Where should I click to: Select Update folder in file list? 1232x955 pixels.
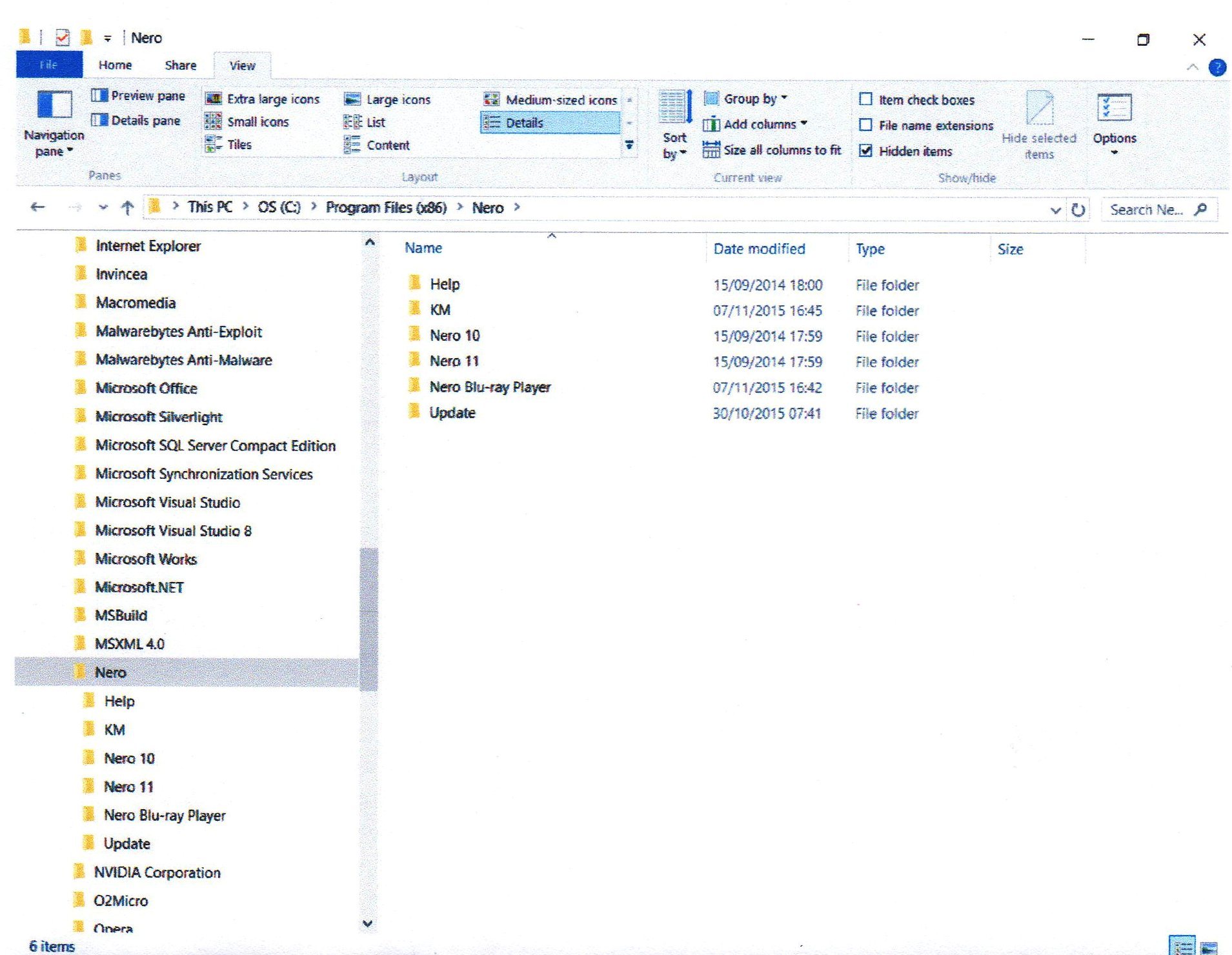click(x=452, y=413)
